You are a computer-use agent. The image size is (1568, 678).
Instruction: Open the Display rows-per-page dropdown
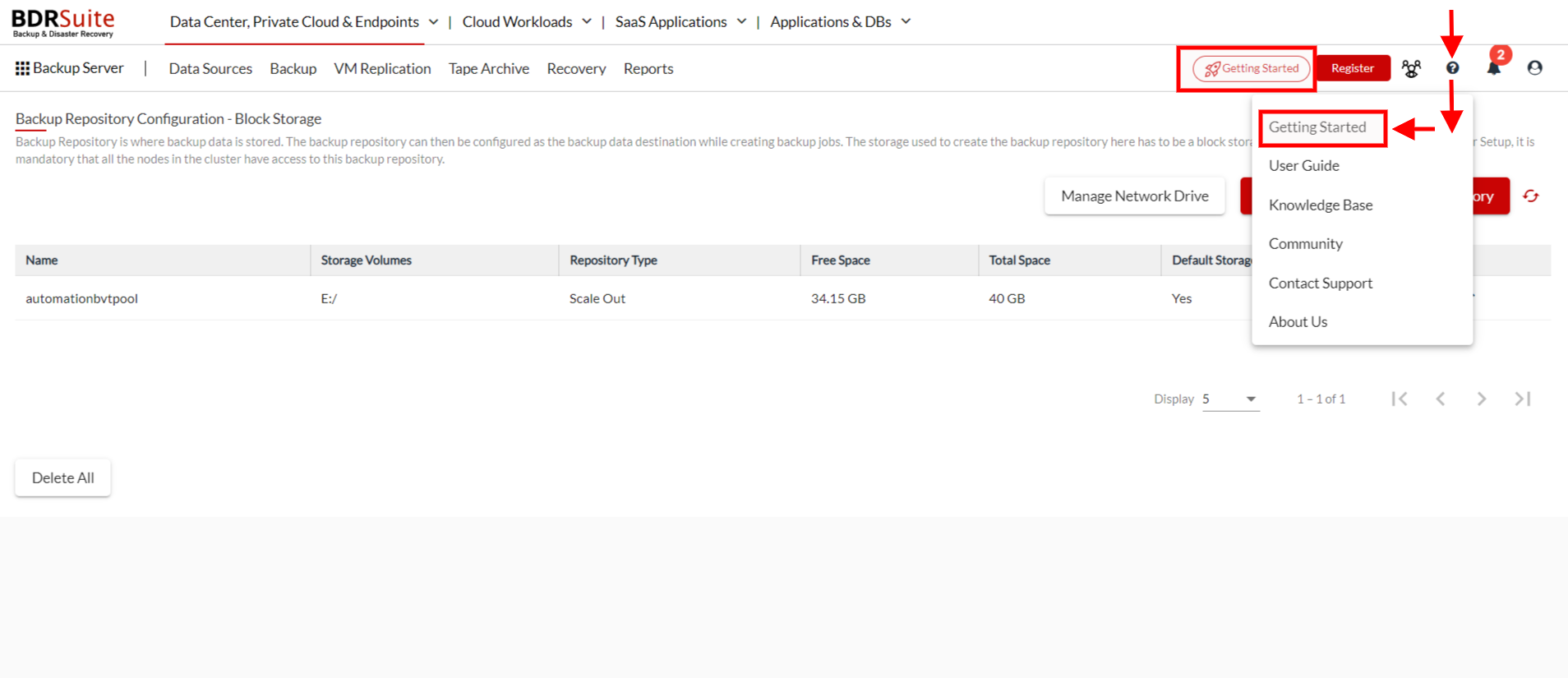tap(1230, 399)
